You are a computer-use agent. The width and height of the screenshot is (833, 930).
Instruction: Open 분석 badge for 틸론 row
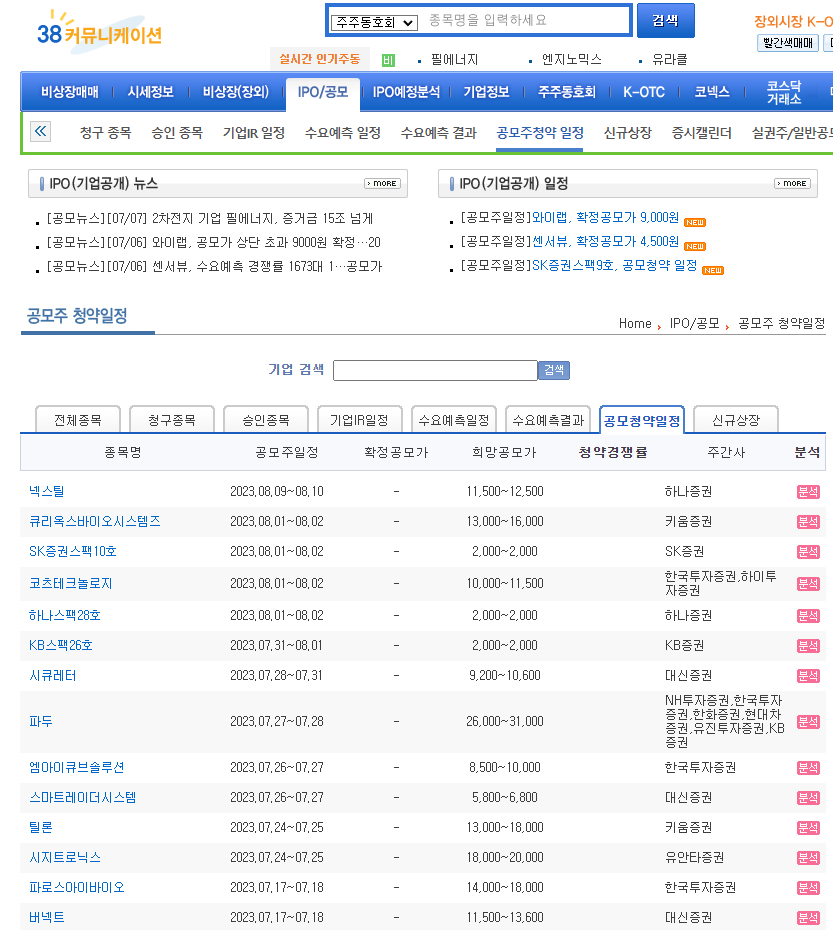pos(808,827)
